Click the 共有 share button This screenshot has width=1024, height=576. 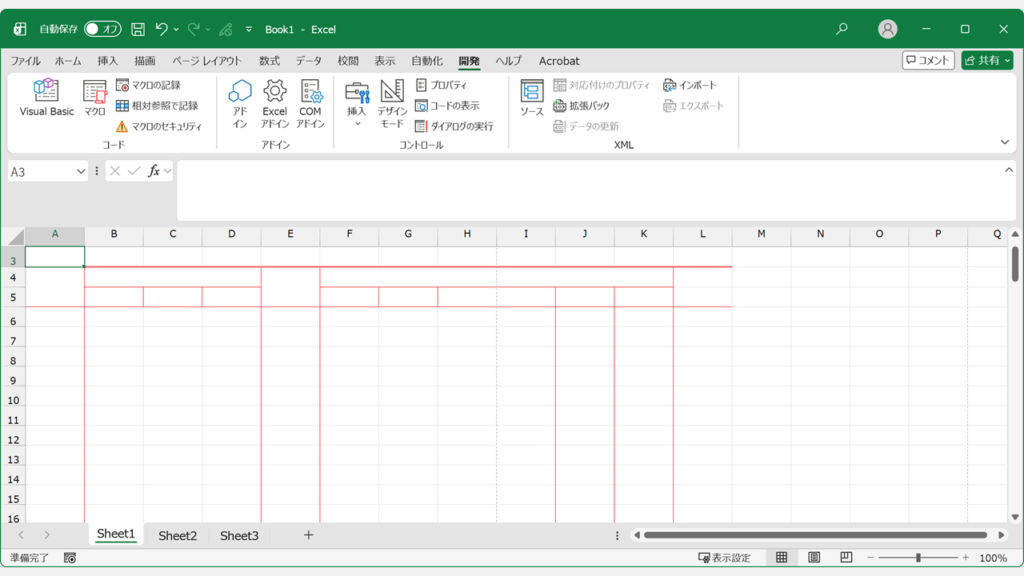(986, 61)
